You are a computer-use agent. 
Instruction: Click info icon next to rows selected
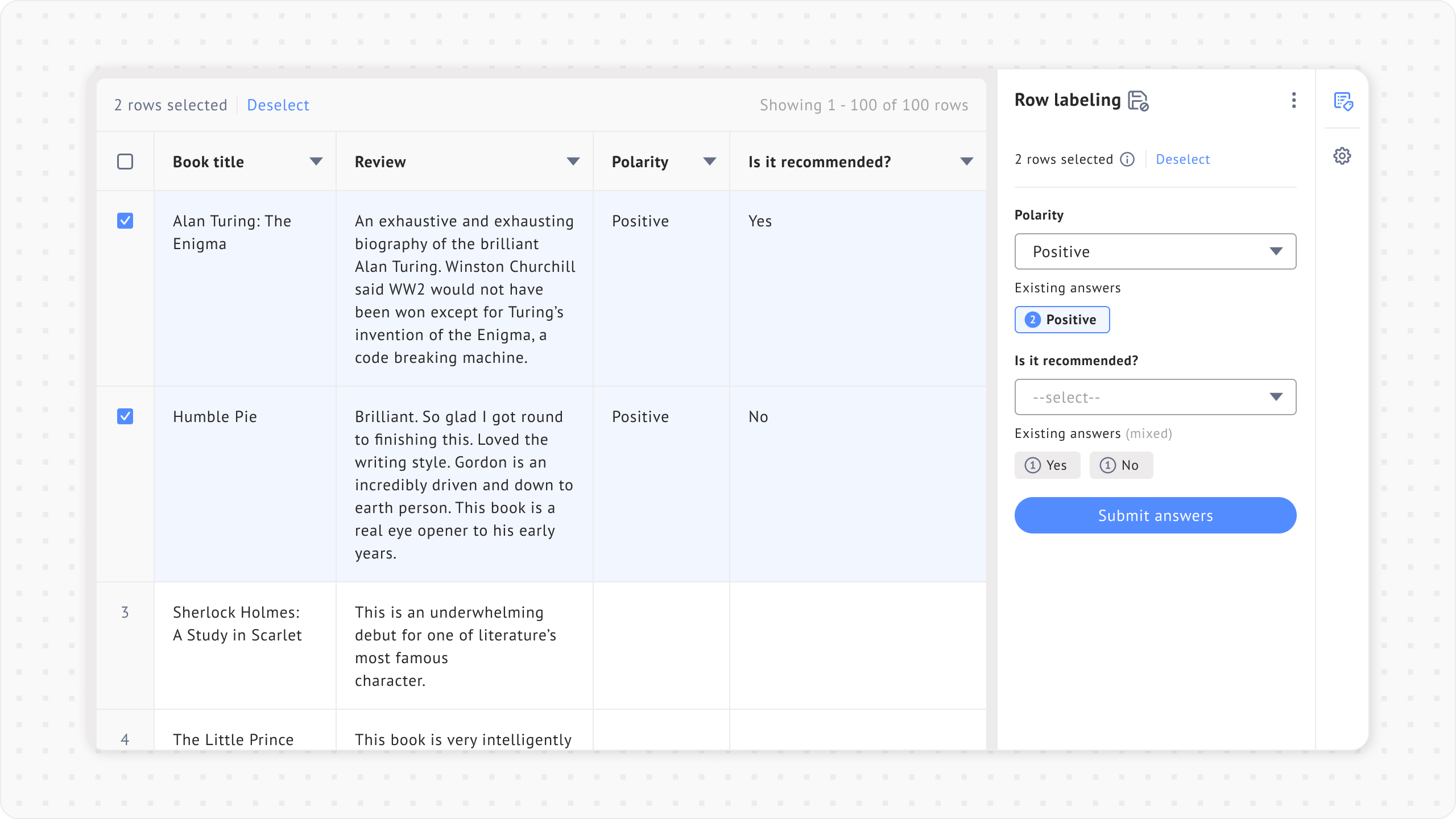point(1127,159)
